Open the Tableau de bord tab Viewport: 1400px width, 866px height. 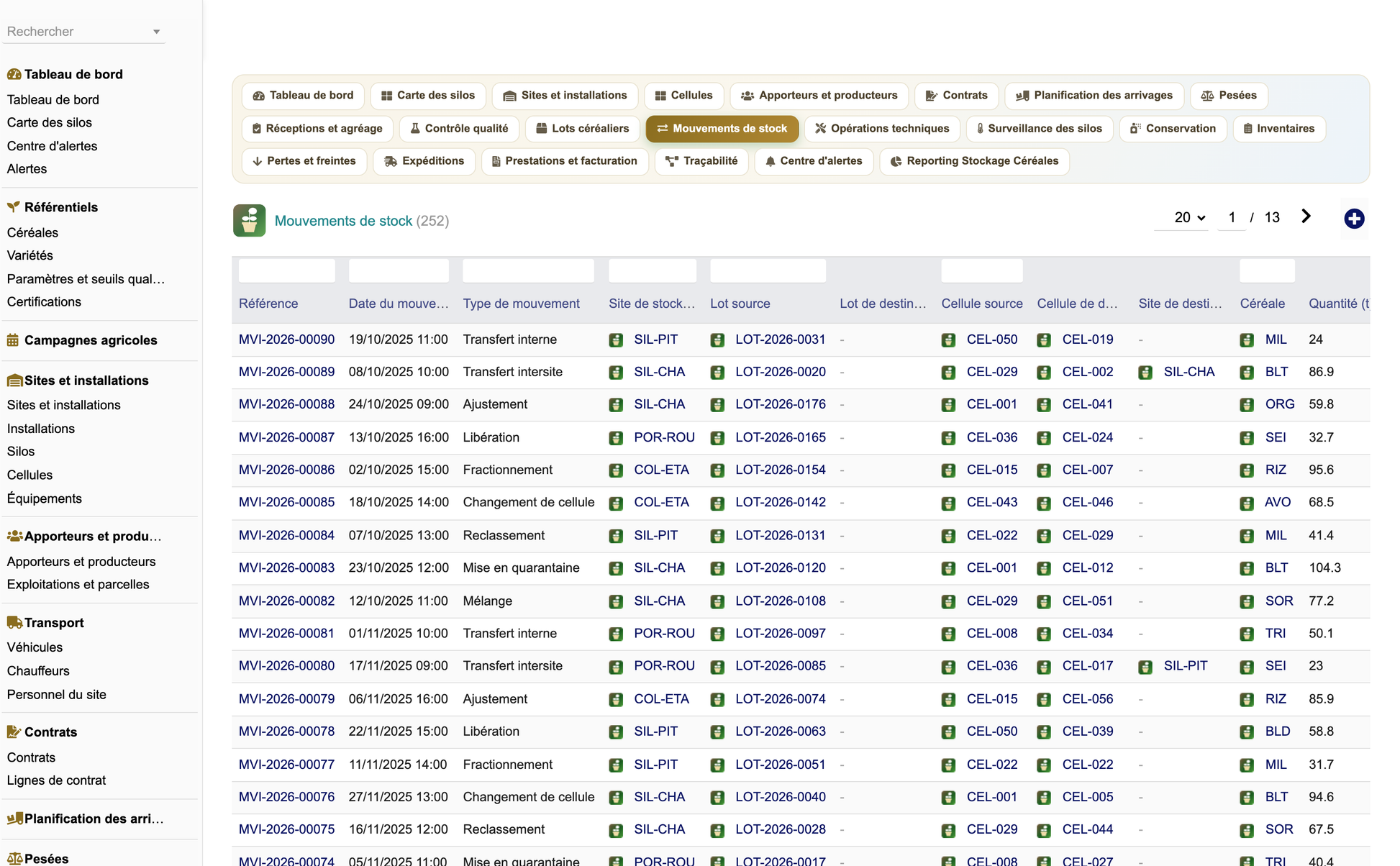tap(303, 96)
